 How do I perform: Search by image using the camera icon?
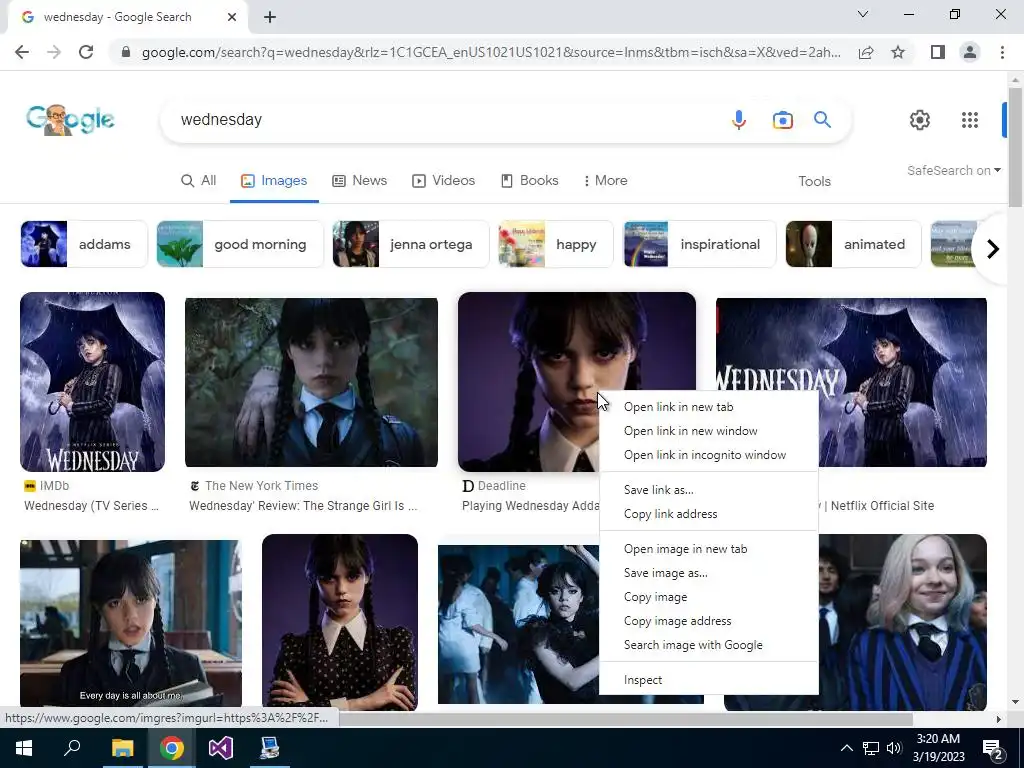coord(782,120)
